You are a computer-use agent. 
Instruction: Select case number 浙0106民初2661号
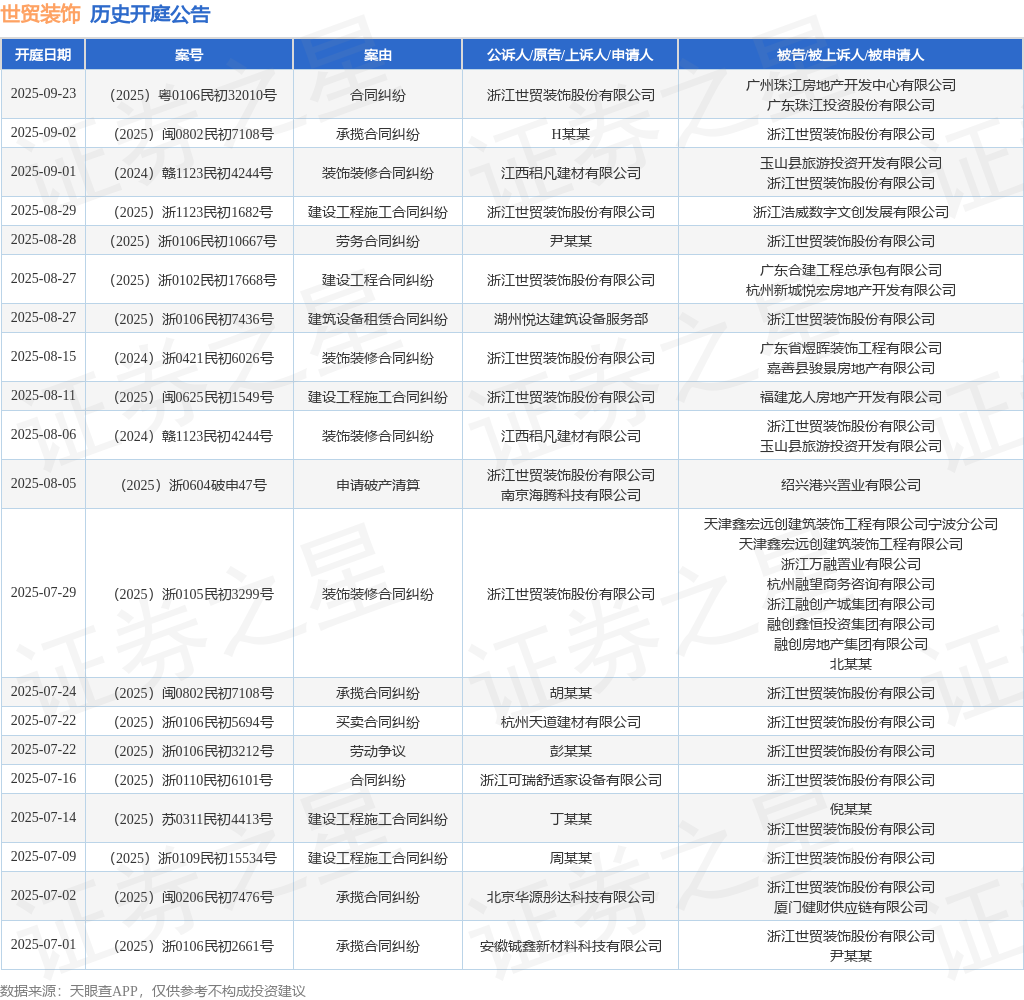pos(193,946)
